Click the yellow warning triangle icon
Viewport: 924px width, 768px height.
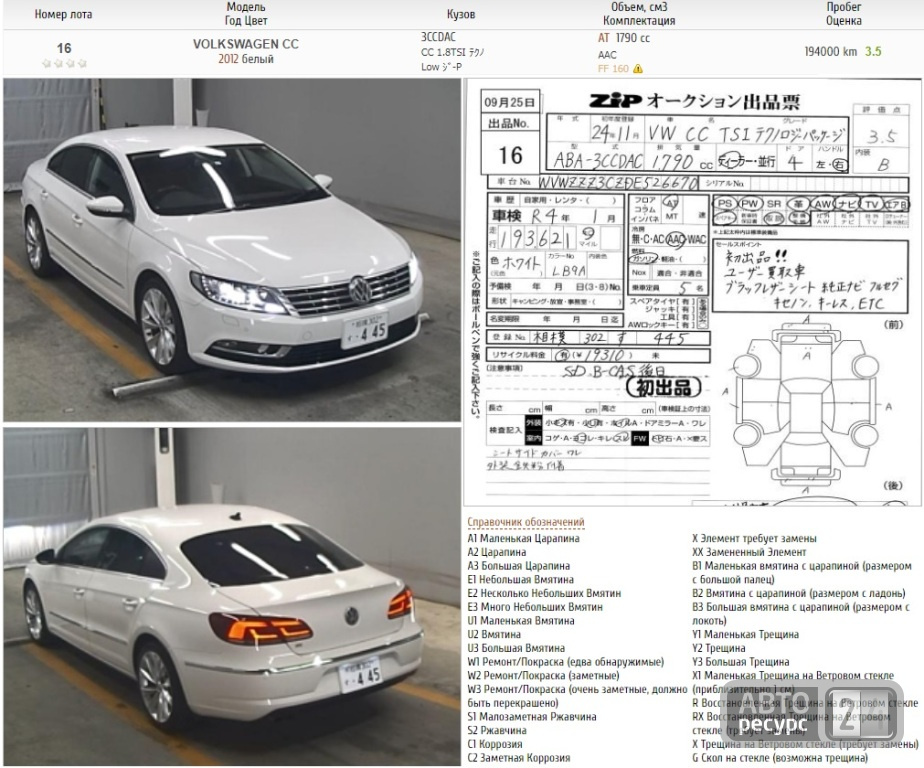(638, 69)
